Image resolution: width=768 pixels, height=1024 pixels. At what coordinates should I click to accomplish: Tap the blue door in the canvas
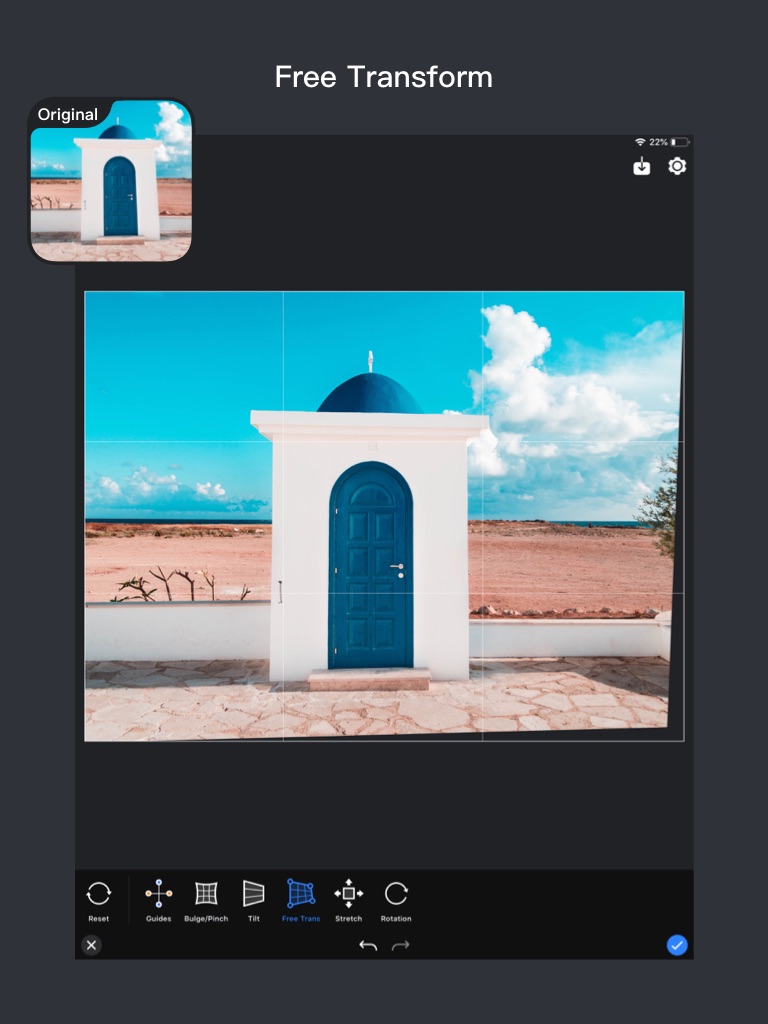click(x=371, y=566)
